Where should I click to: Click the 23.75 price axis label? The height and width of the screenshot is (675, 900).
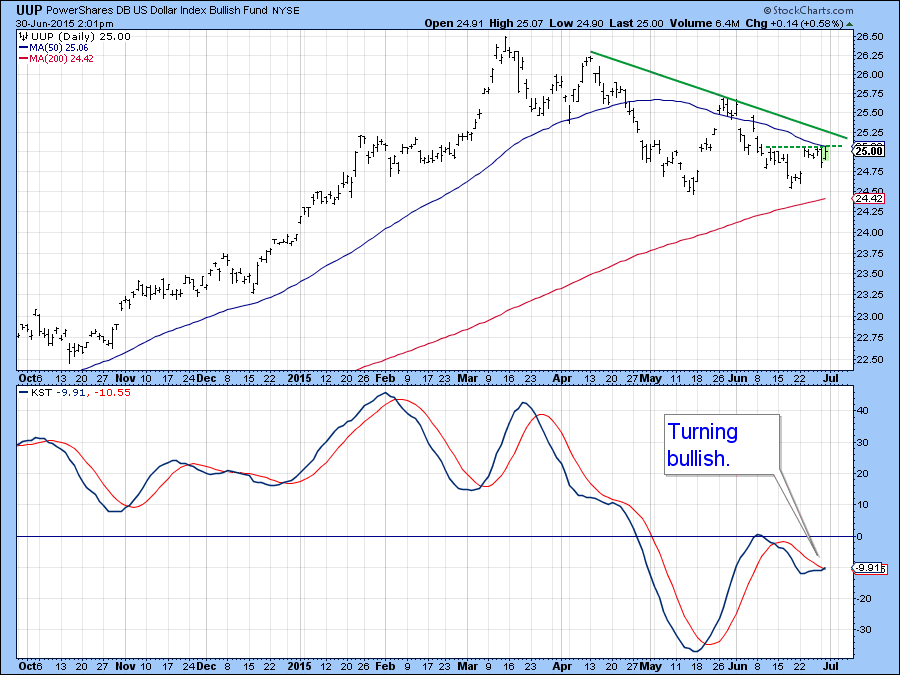click(x=869, y=254)
